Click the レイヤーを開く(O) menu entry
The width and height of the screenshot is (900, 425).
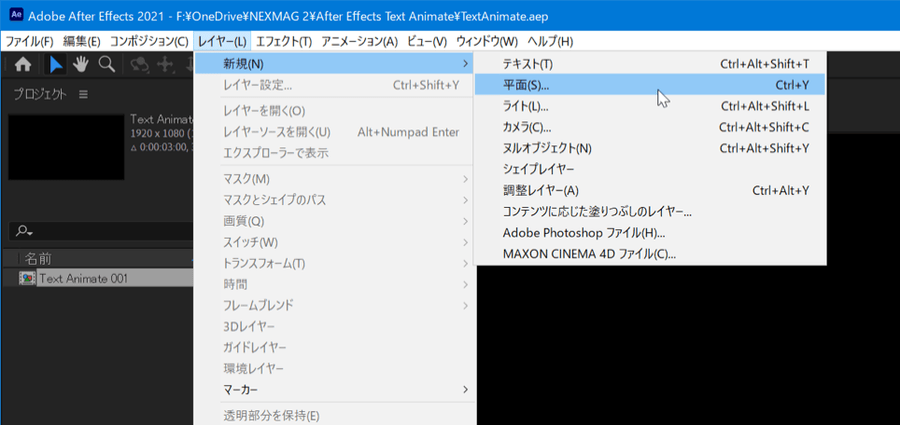click(334, 111)
